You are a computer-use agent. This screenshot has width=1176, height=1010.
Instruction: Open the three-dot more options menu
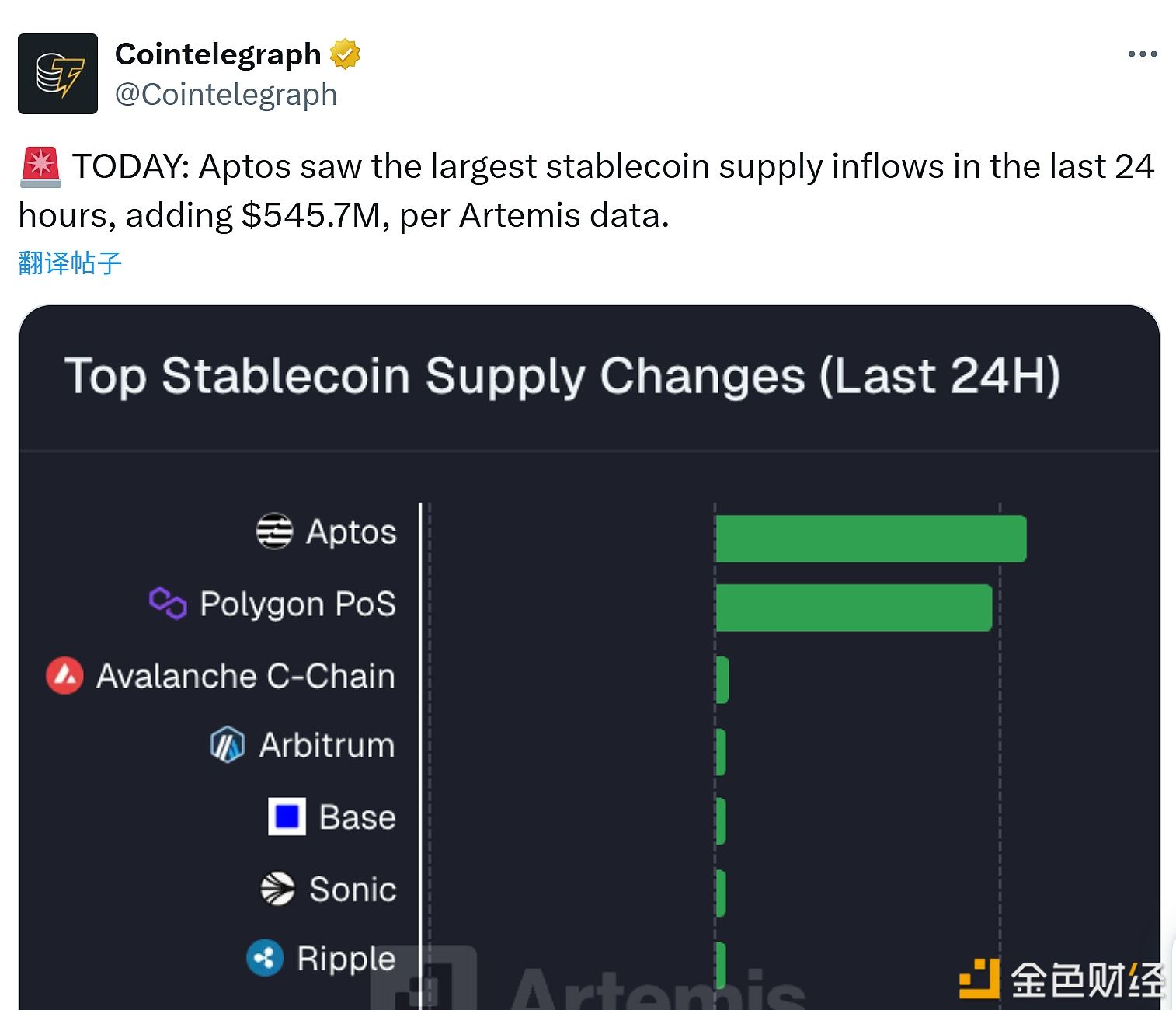tap(1142, 54)
